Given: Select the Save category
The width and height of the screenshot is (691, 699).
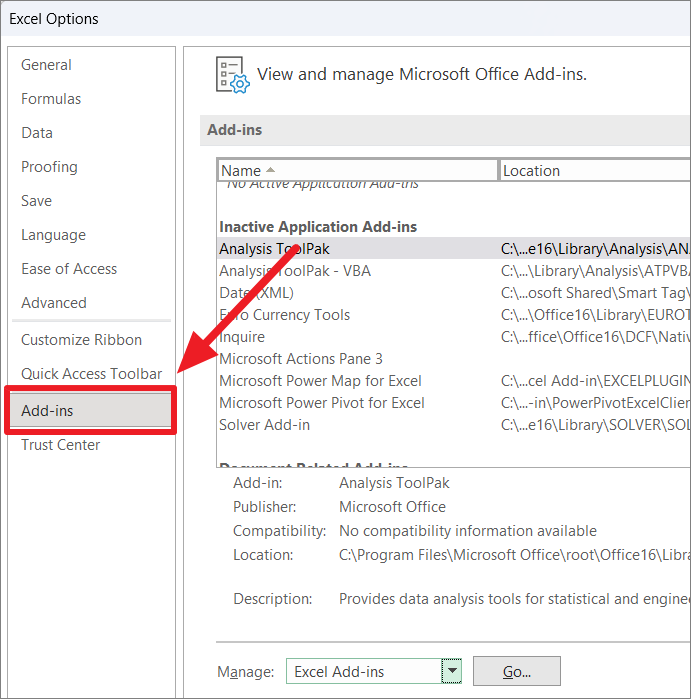Looking at the screenshot, I should pos(37,201).
